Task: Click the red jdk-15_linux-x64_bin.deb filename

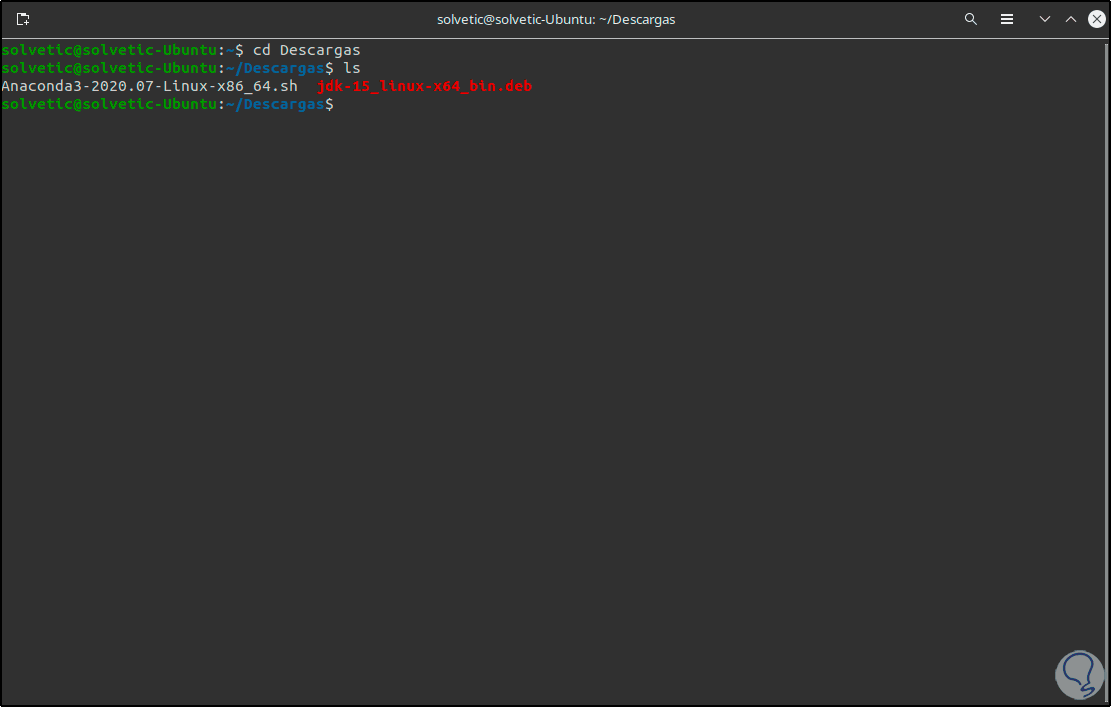Action: [x=424, y=87]
